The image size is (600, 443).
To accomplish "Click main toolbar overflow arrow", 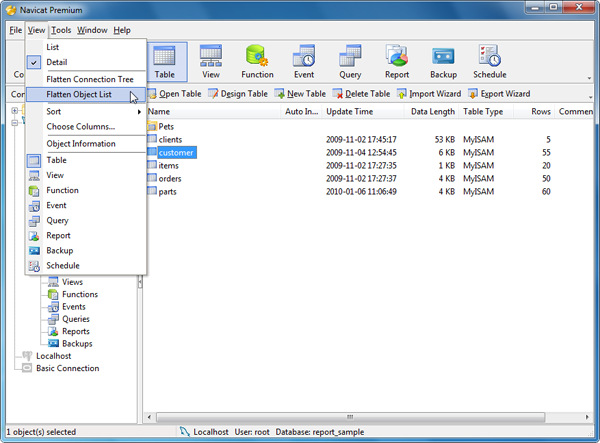I will click(589, 78).
